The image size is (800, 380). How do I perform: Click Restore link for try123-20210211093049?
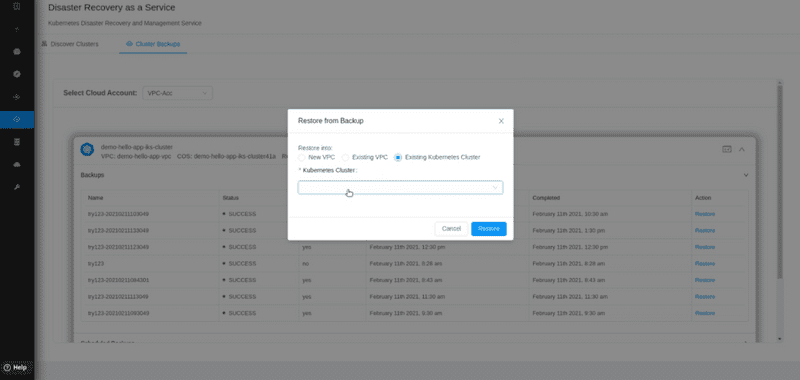pos(705,313)
